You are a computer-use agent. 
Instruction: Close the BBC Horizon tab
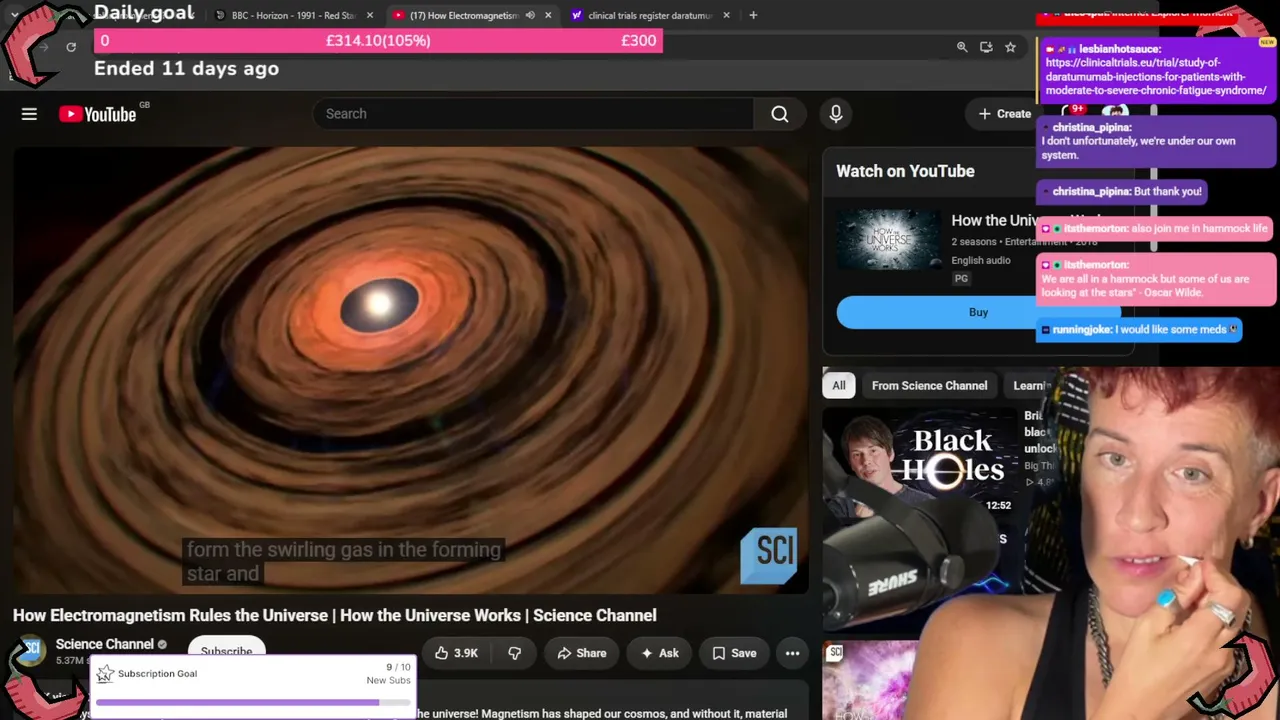coord(370,15)
